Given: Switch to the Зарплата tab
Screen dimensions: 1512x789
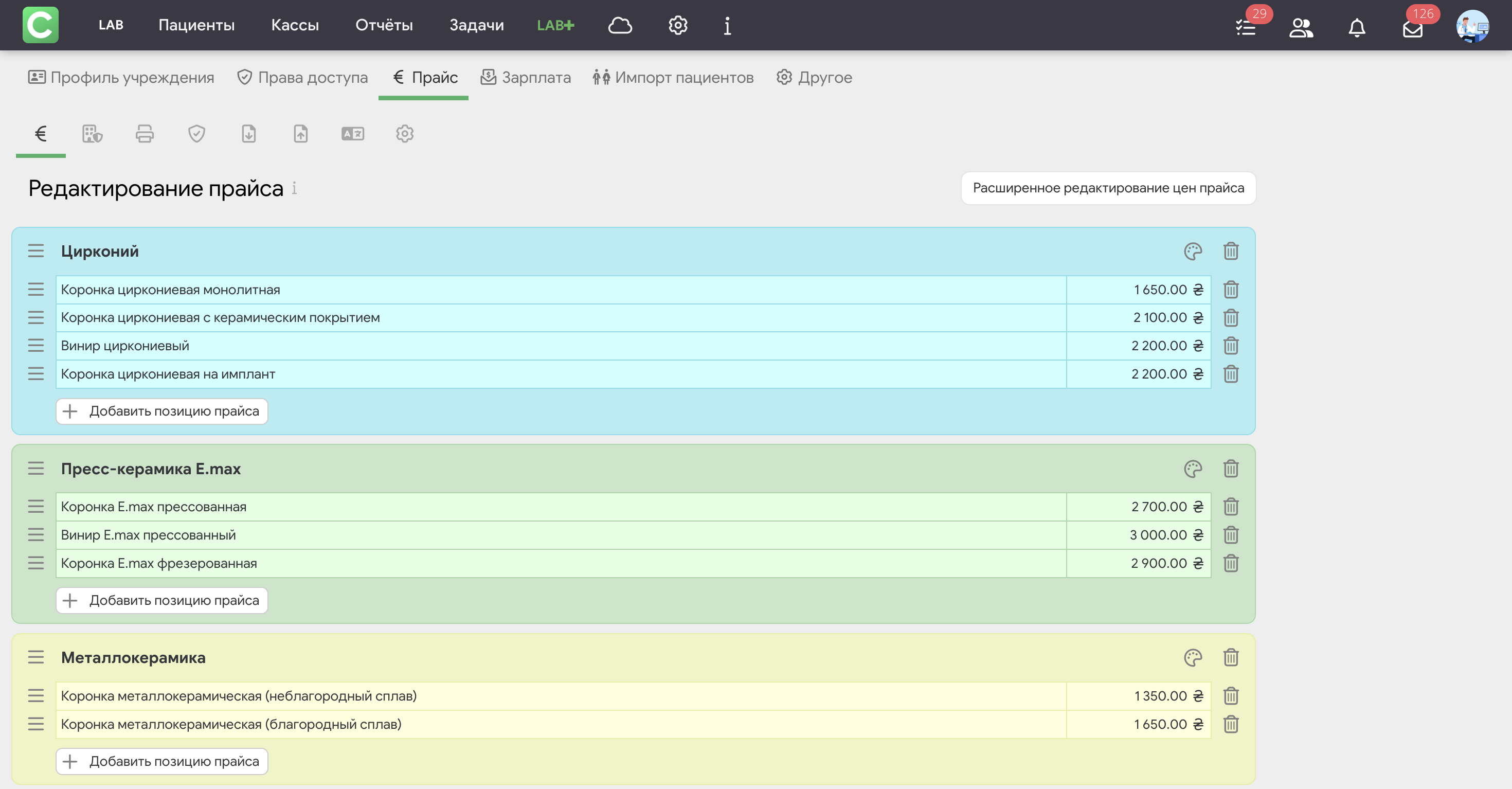Looking at the screenshot, I should (x=525, y=78).
